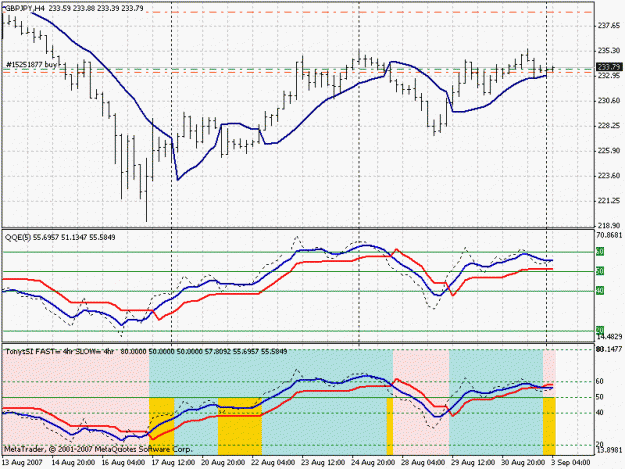Click the GBPJPY,H4 chart title text
Image resolution: width=625 pixels, height=469 pixels.
point(24,8)
